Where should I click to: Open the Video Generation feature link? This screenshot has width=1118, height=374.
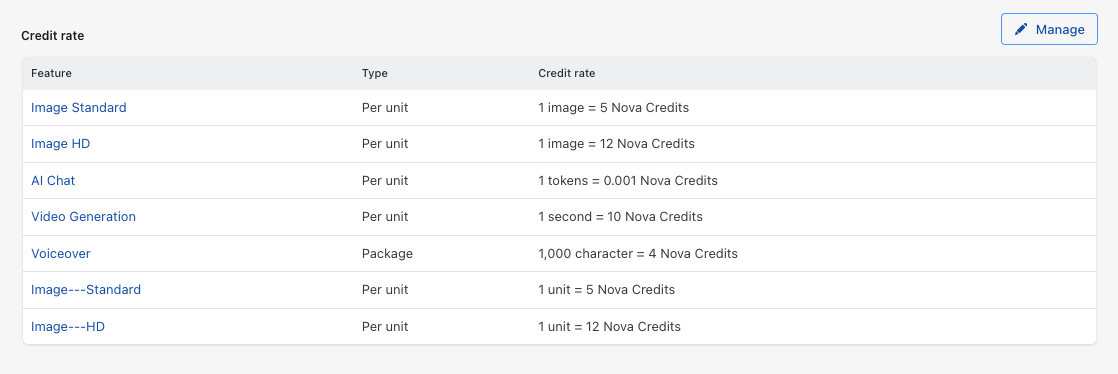pos(83,217)
